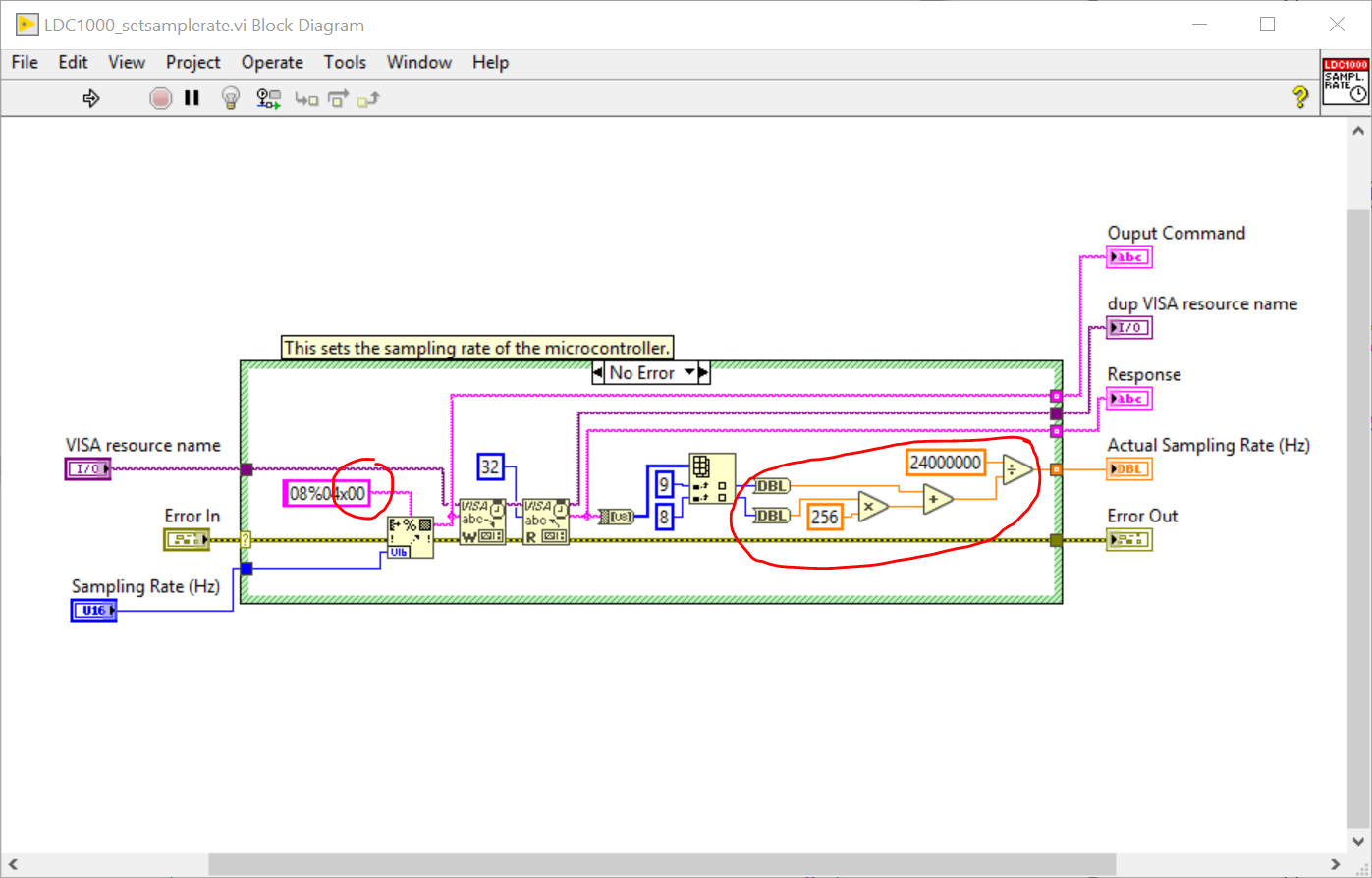This screenshot has width=1372, height=878.
Task: Select the Index Array function
Action: tap(712, 478)
